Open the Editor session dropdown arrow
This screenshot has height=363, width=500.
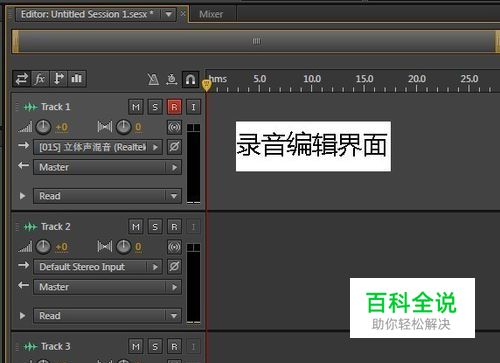[x=169, y=14]
